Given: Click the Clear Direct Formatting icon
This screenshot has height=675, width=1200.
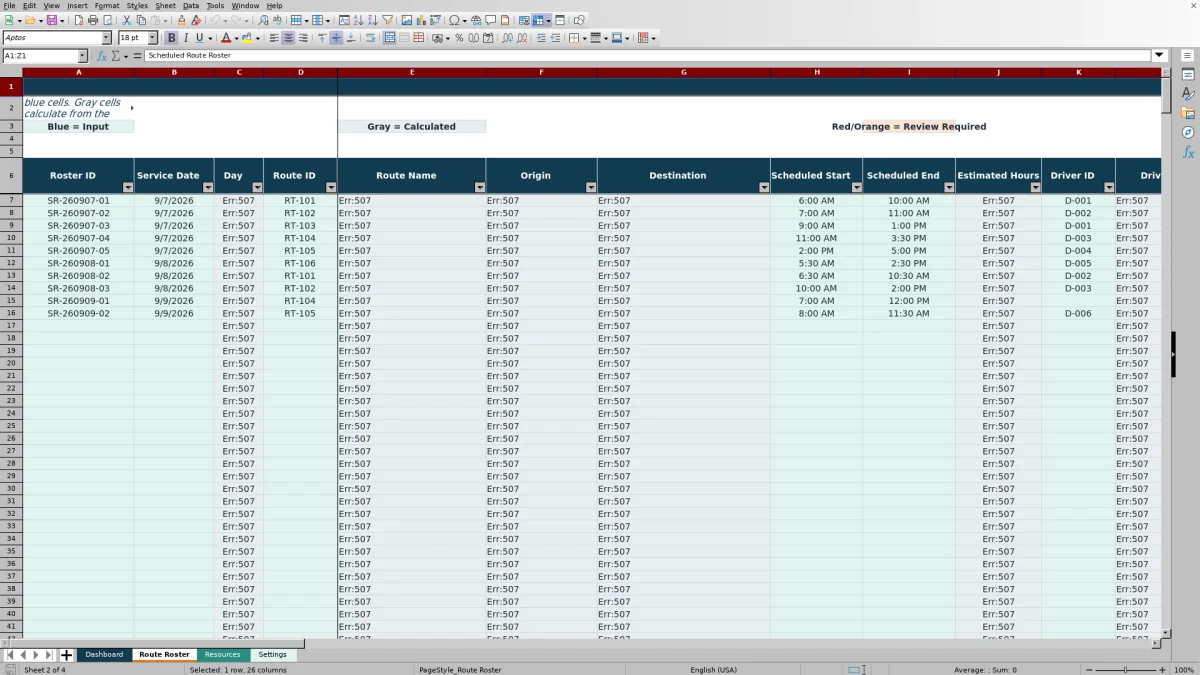Looking at the screenshot, I should (x=195, y=20).
